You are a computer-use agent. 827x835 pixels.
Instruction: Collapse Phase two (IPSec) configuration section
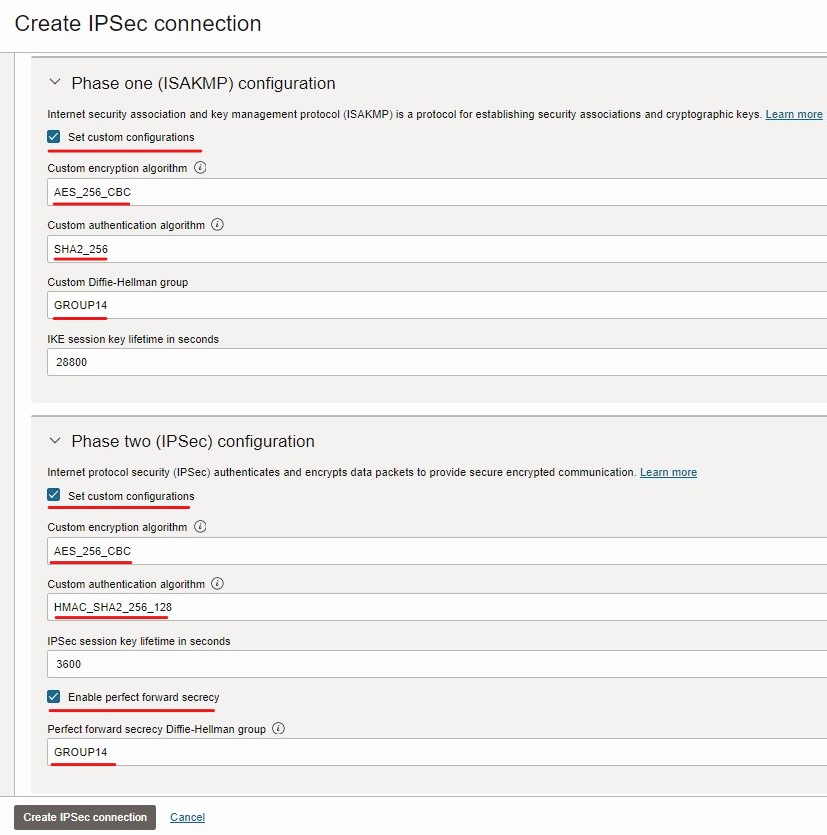(55, 441)
